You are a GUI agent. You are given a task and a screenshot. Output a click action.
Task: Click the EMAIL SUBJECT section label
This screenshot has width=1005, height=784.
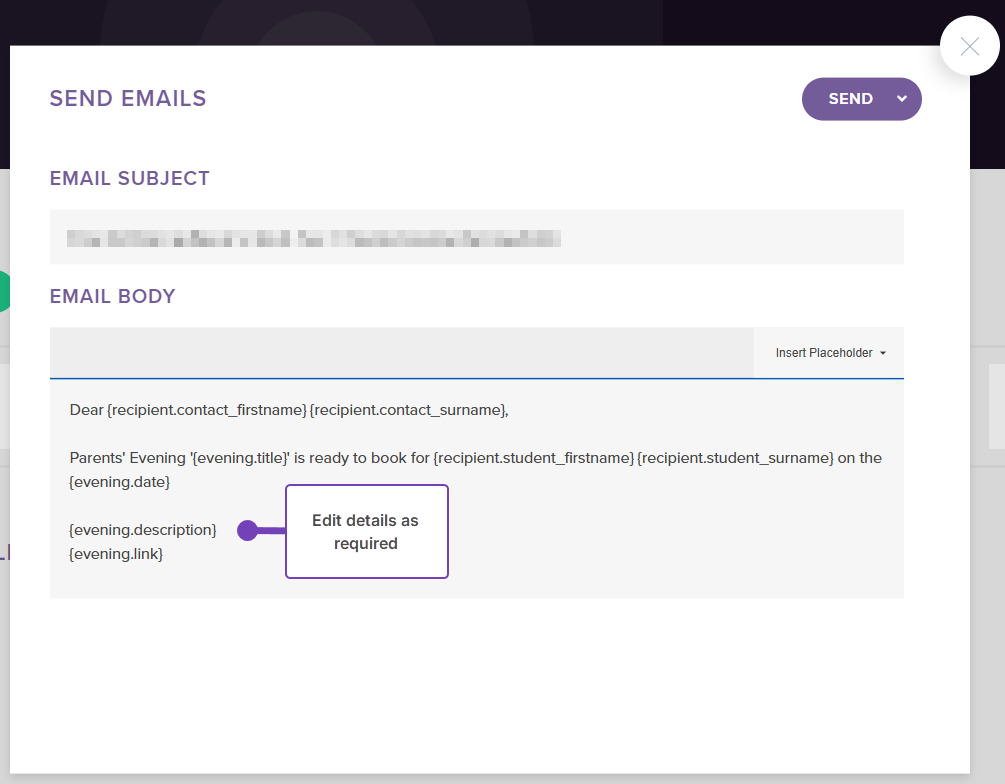click(x=129, y=178)
